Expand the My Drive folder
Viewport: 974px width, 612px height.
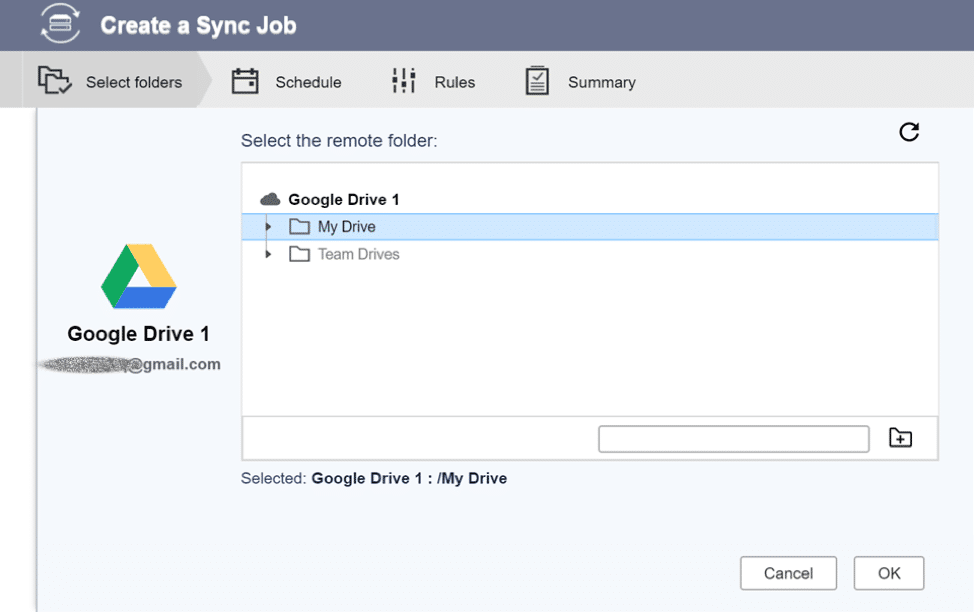tap(268, 227)
